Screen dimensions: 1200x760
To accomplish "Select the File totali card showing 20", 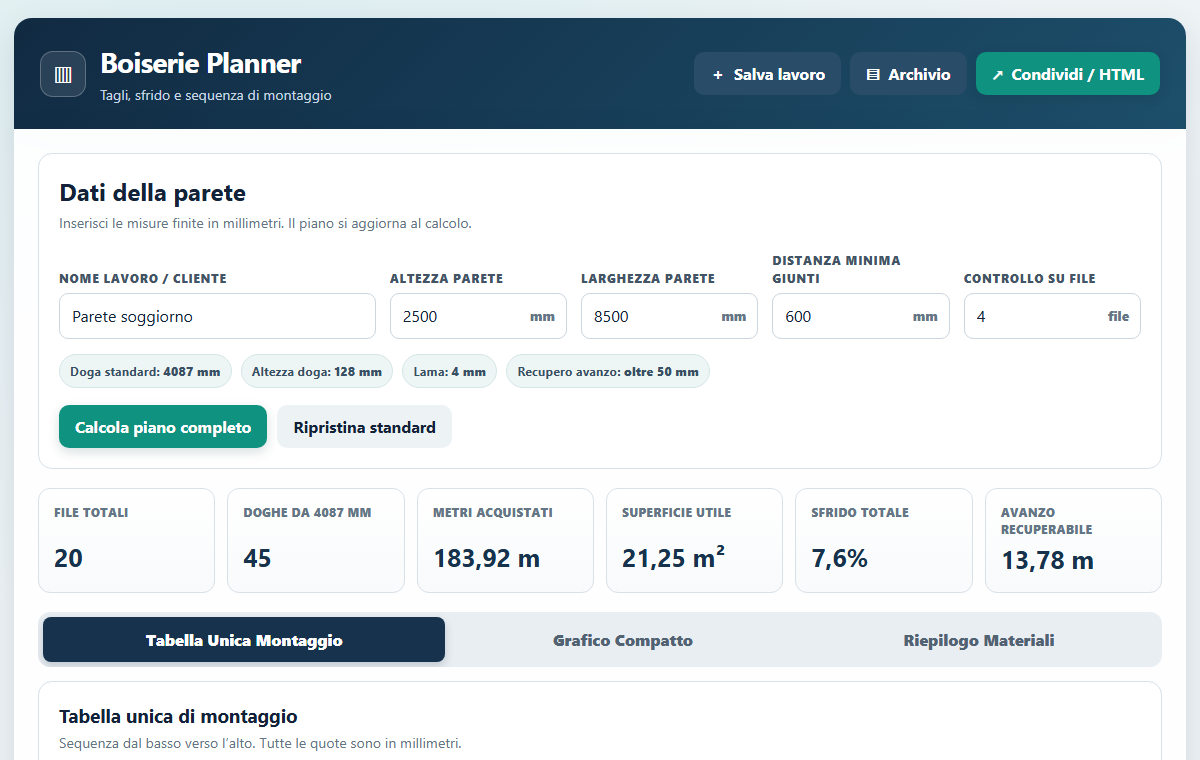I will [126, 540].
